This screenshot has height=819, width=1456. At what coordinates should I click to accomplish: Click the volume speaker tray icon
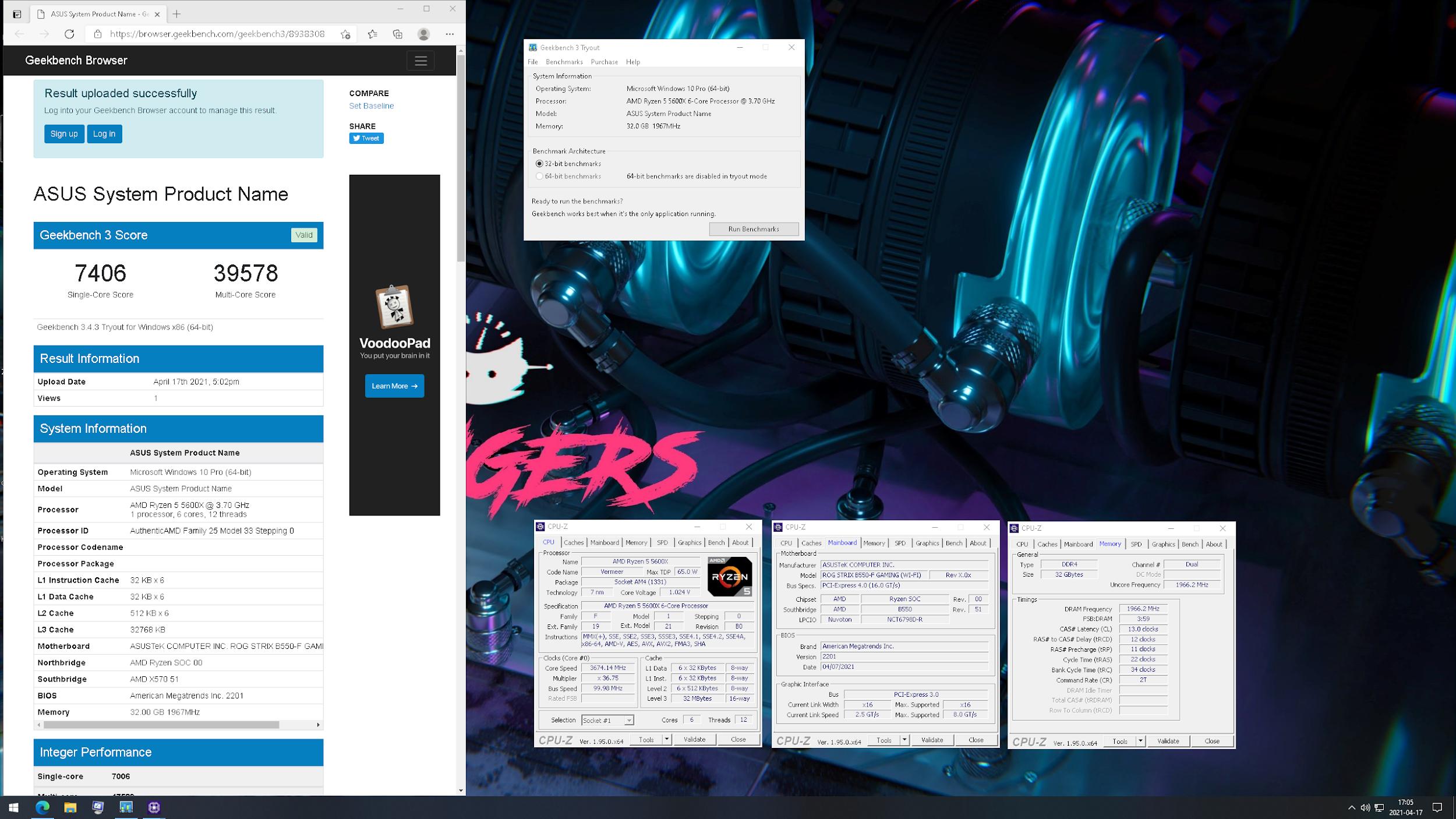point(1365,807)
